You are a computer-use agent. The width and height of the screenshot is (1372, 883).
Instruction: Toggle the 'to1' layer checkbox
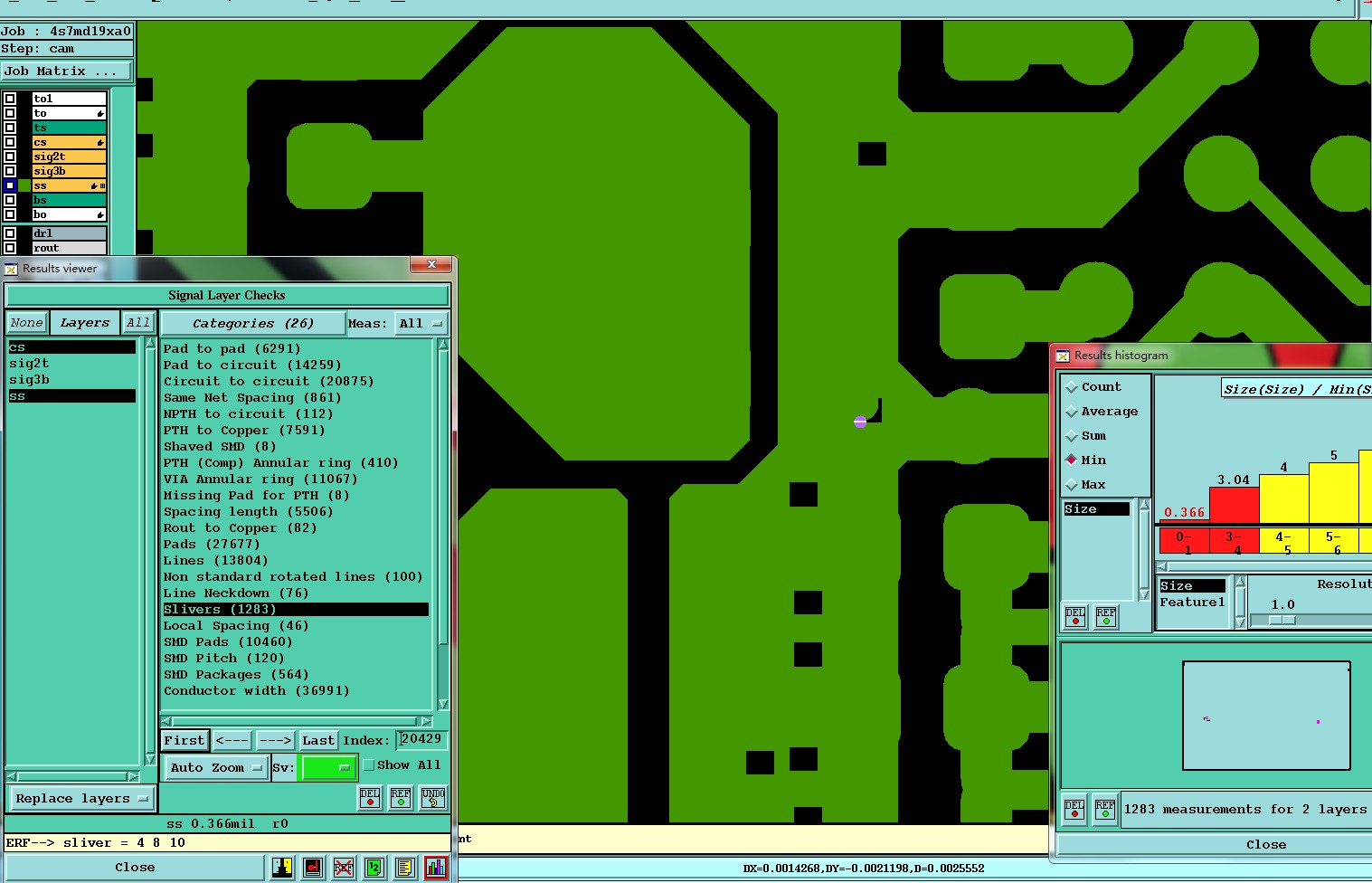[x=10, y=99]
